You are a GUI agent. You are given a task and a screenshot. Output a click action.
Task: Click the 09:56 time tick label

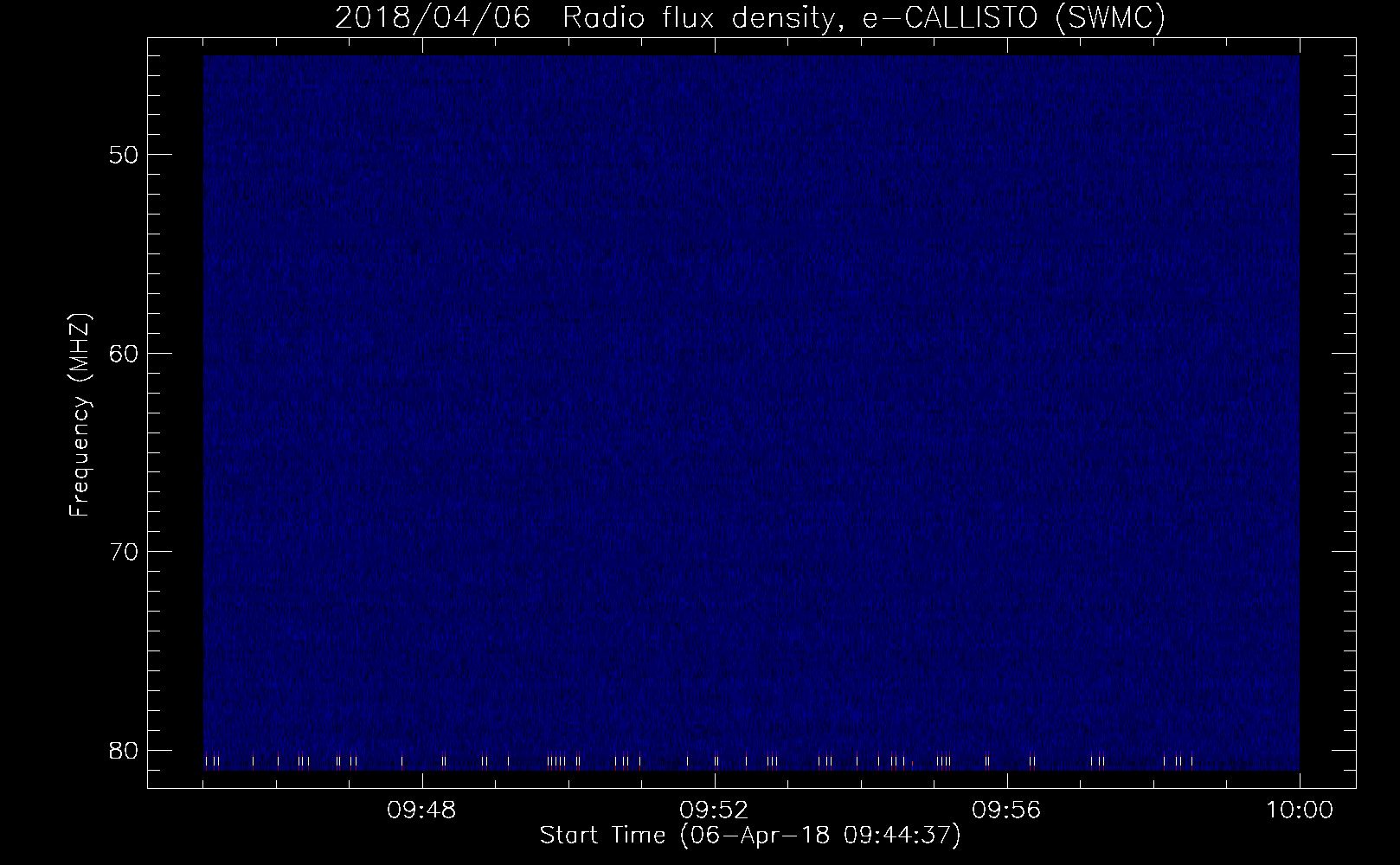(x=1007, y=811)
